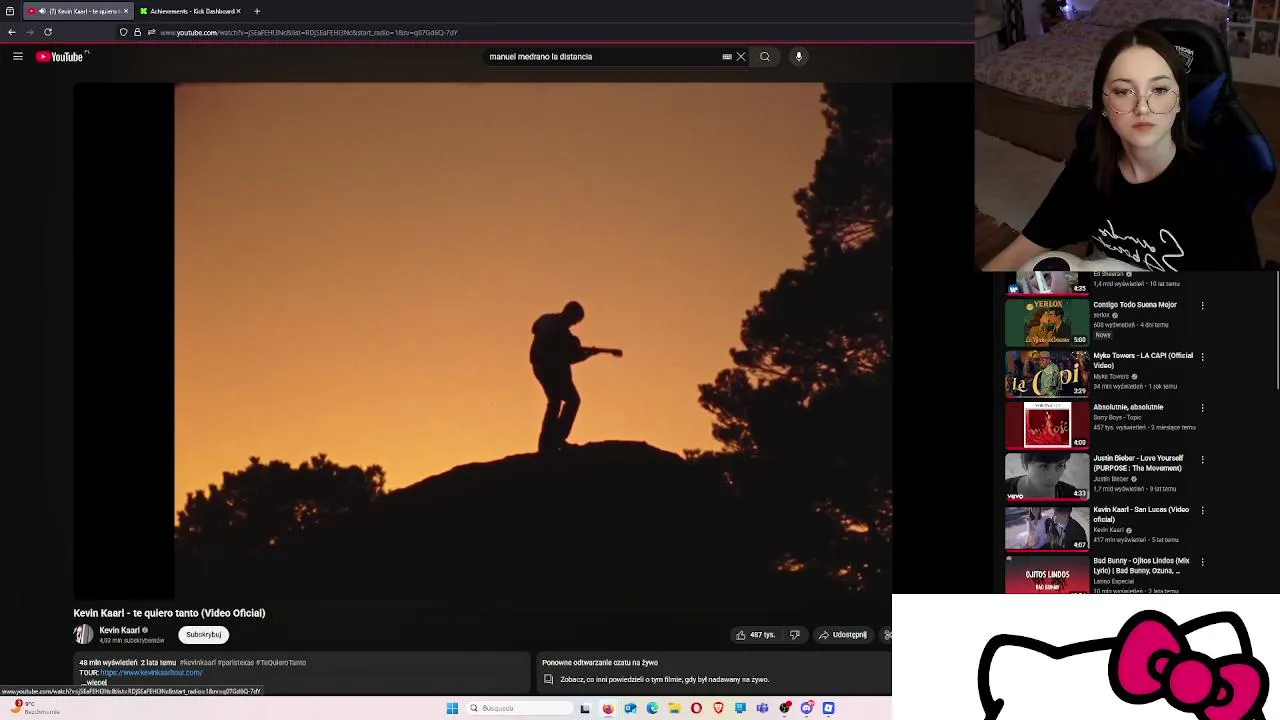Viewport: 1280px width, 720px height.
Task: Expand description with ...więcej
Action: 94,683
